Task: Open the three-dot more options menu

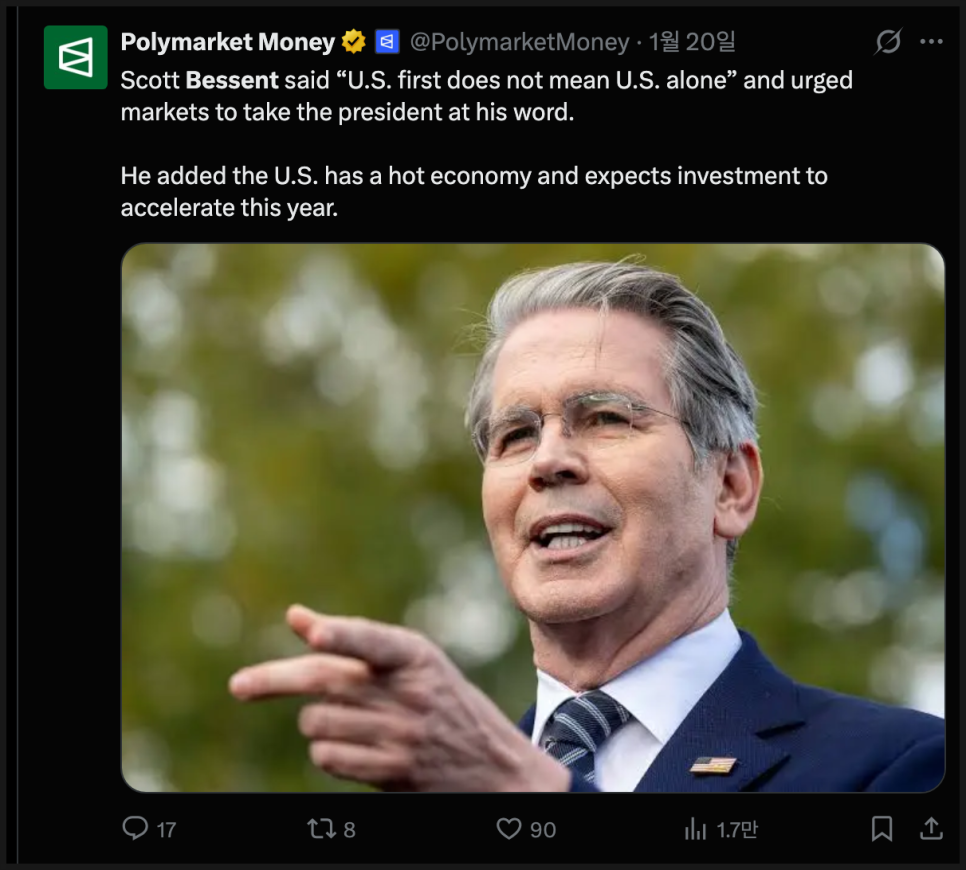Action: 931,42
